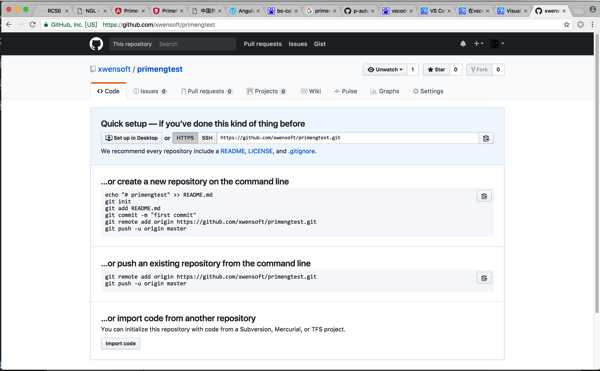Reload the page with browser refresh icon
Screen dimensions: 600x371
click(x=33, y=24)
